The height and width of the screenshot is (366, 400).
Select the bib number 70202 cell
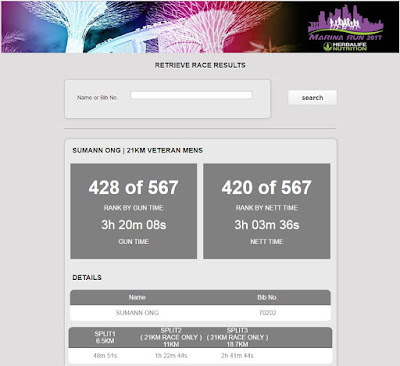(x=267, y=313)
